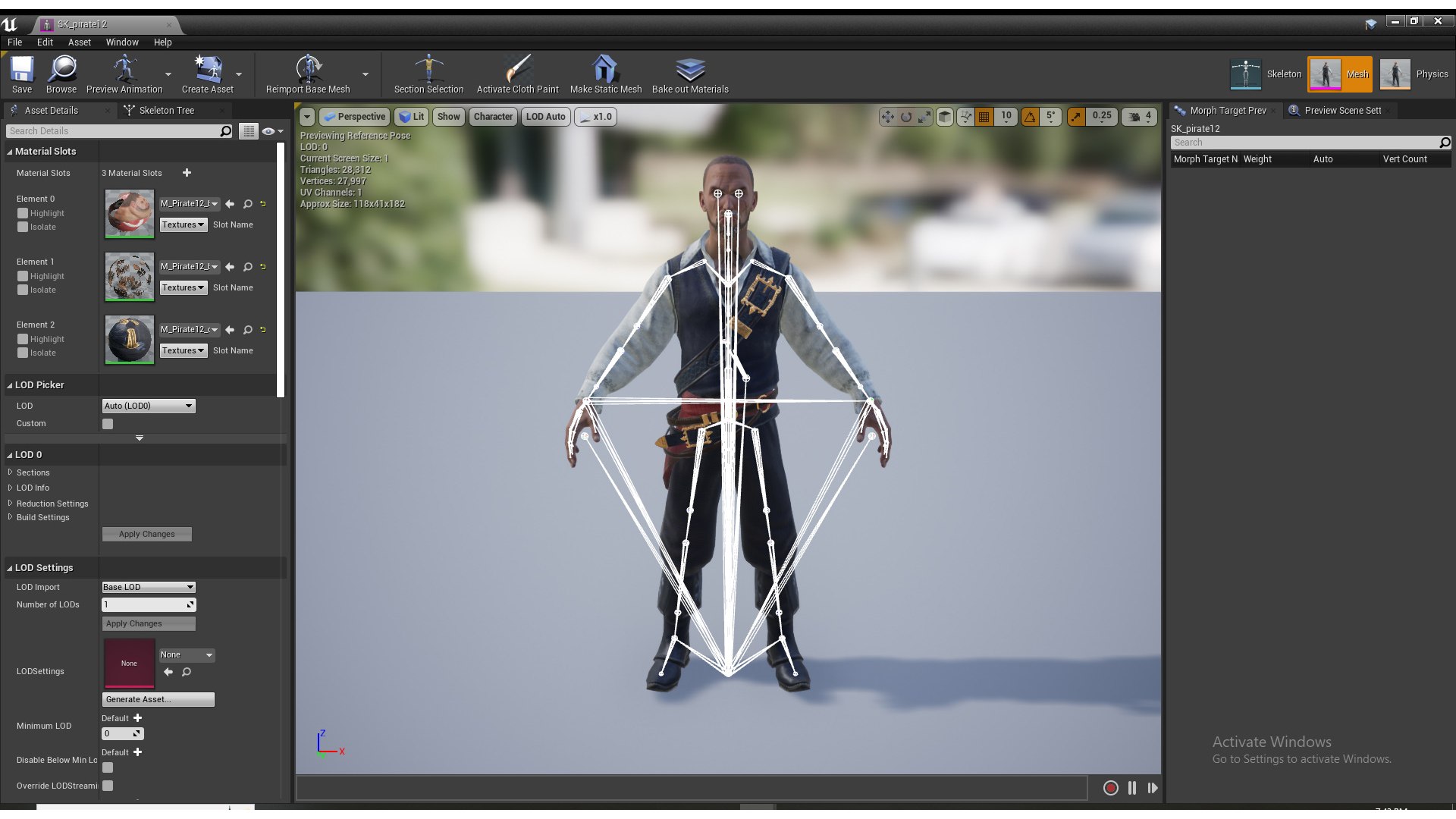Click Reimport Base Mesh icon
Viewport: 1456px width, 819px height.
click(x=308, y=74)
